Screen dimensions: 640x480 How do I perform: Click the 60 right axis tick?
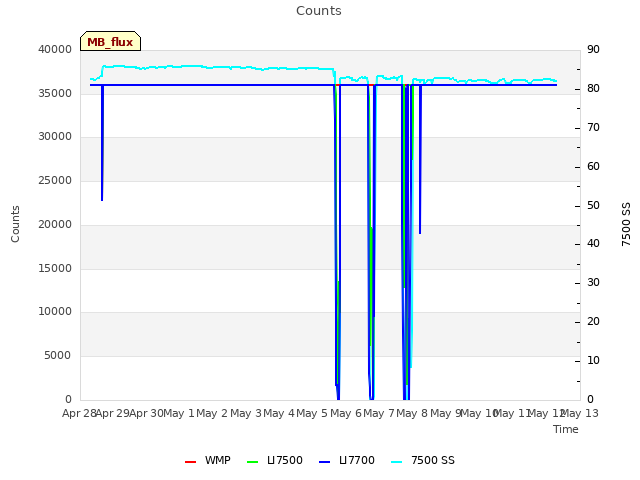coord(593,167)
